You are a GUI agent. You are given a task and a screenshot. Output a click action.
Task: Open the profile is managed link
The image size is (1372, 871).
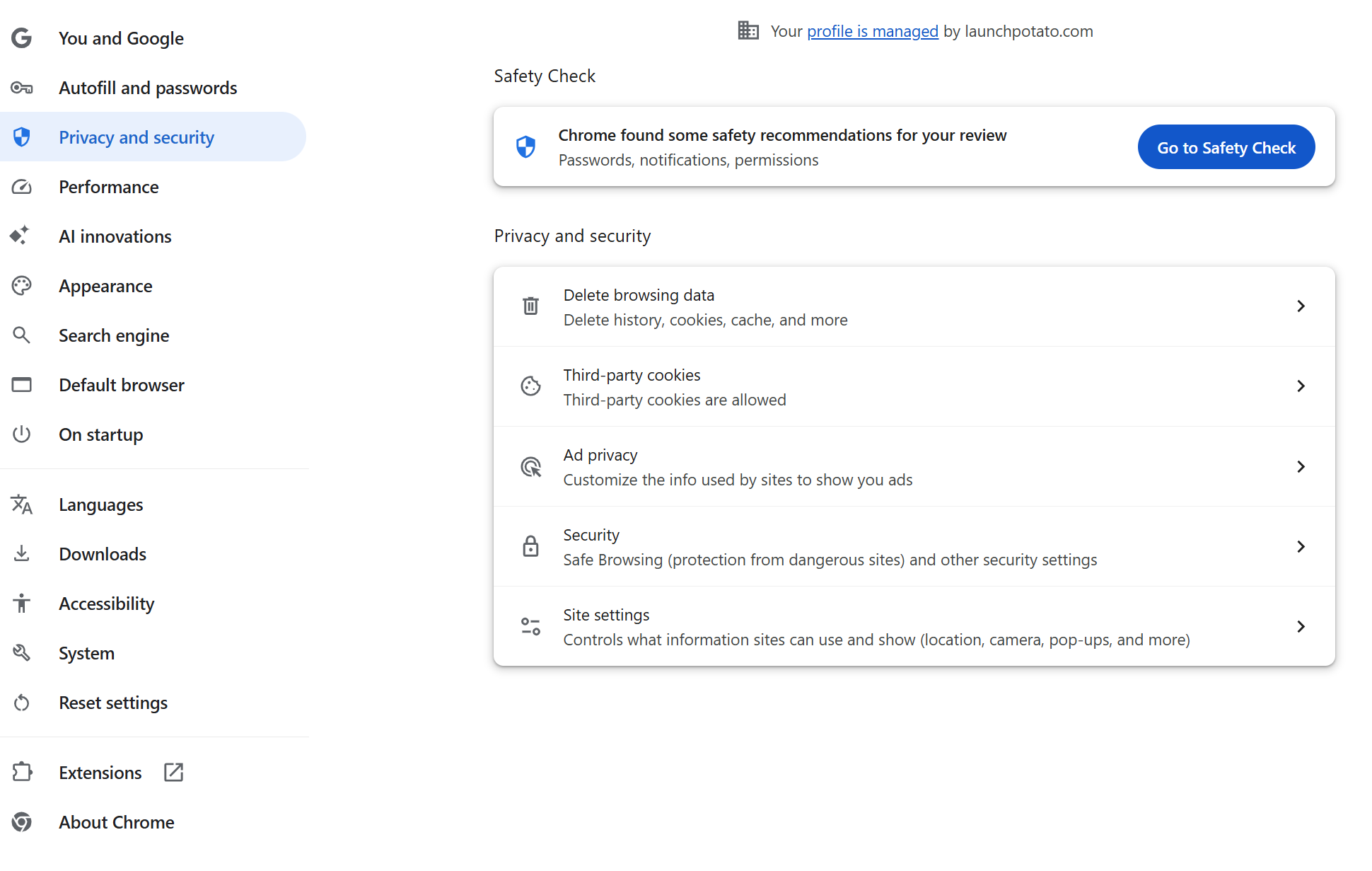point(873,31)
